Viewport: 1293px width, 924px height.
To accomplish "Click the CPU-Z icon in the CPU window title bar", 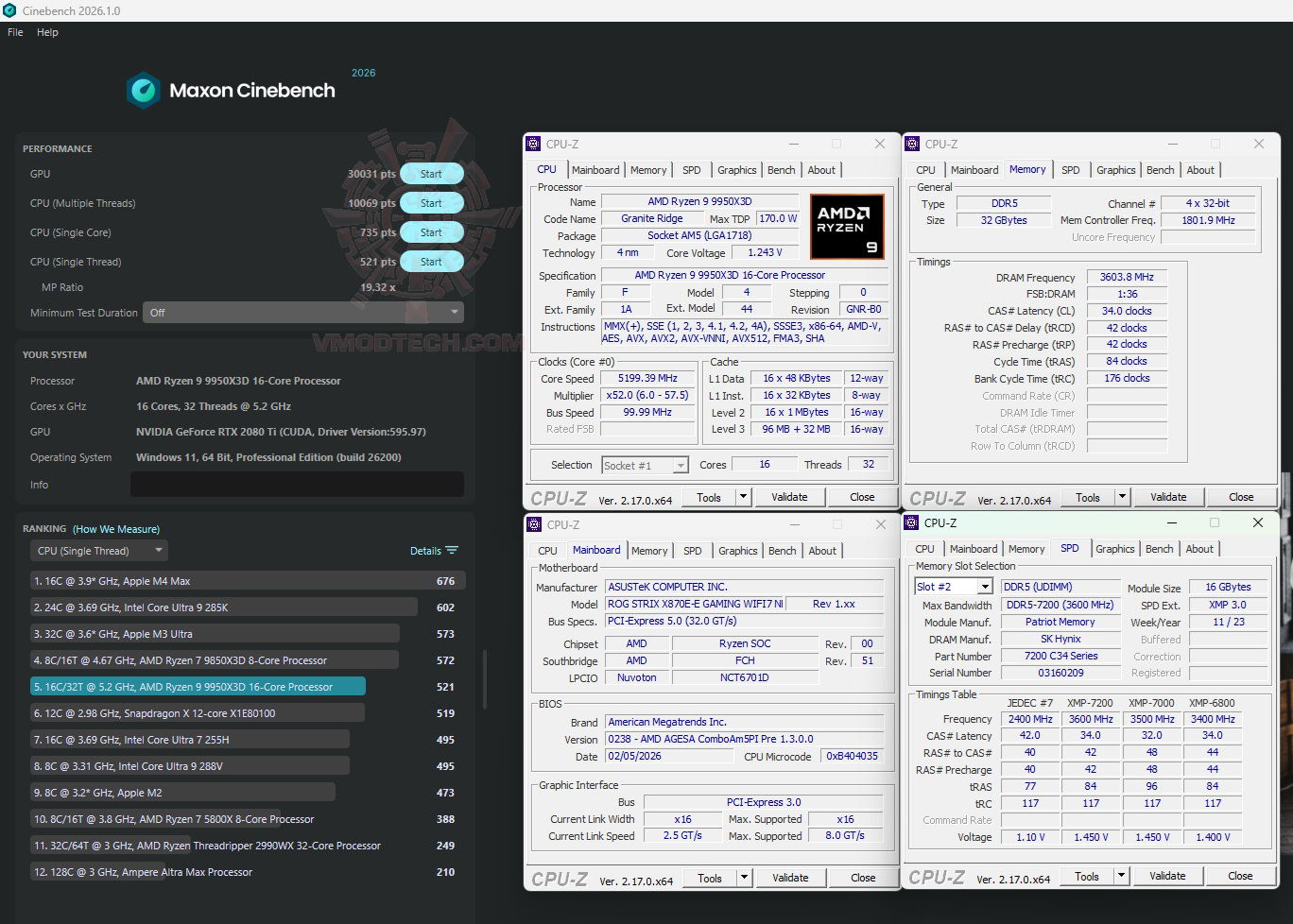I will (x=533, y=144).
